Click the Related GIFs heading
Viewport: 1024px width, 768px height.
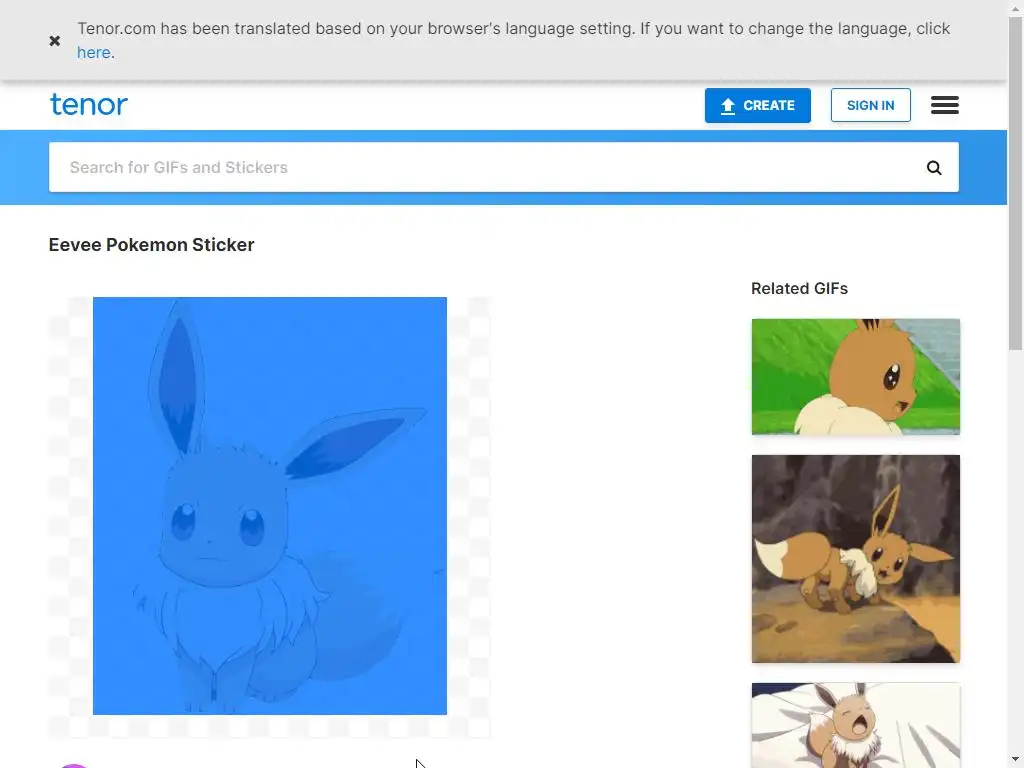799,289
